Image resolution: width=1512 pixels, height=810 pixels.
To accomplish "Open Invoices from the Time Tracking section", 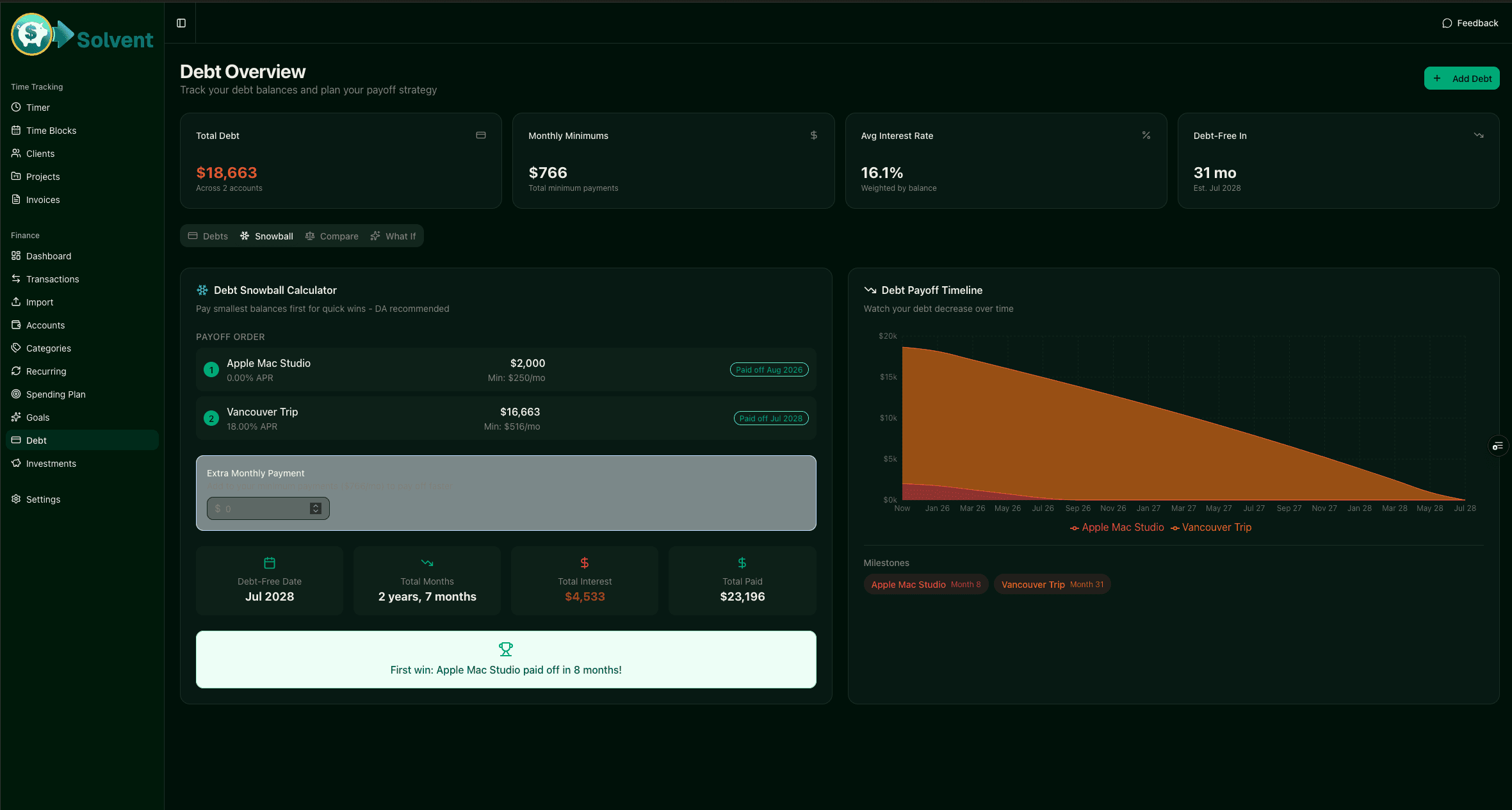I will 42,199.
